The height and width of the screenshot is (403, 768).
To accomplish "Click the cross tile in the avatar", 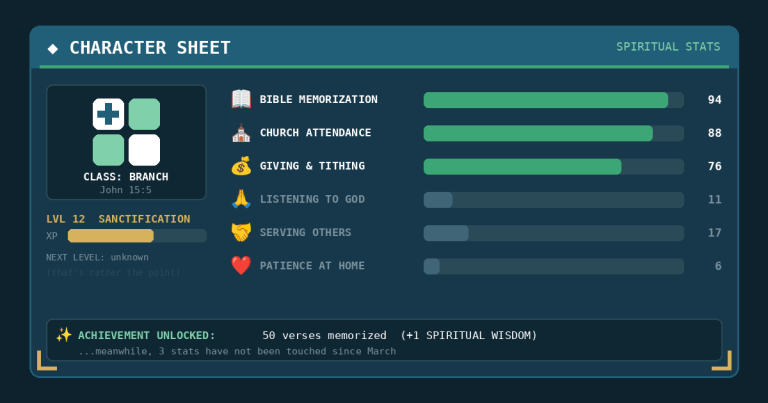I will click(x=108, y=114).
